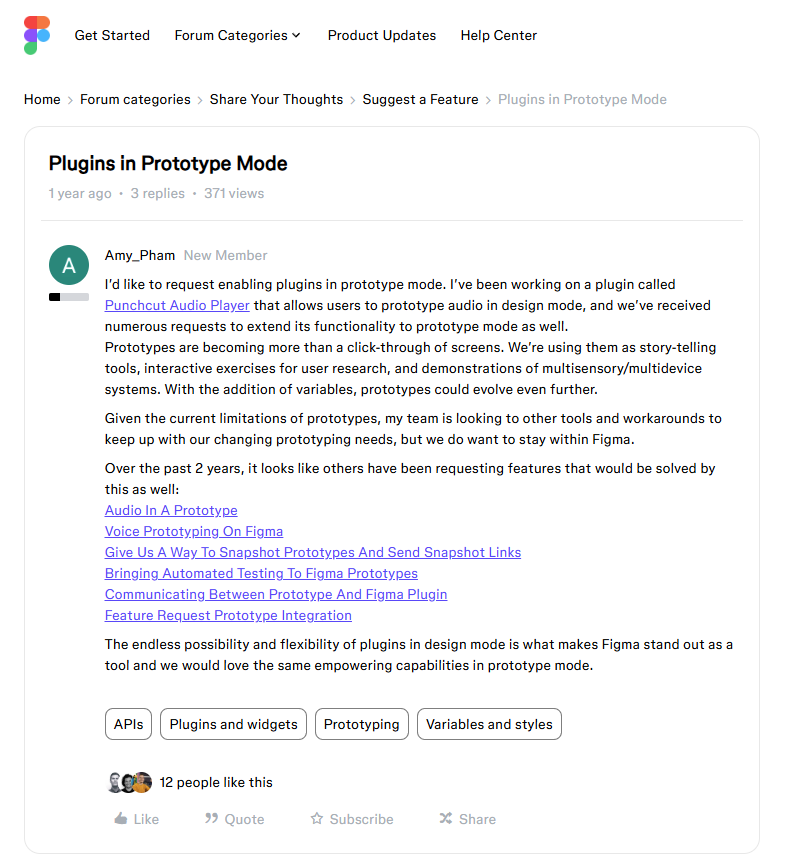Select the APIs tag
Viewport: 786px width, 868px height.
point(128,724)
